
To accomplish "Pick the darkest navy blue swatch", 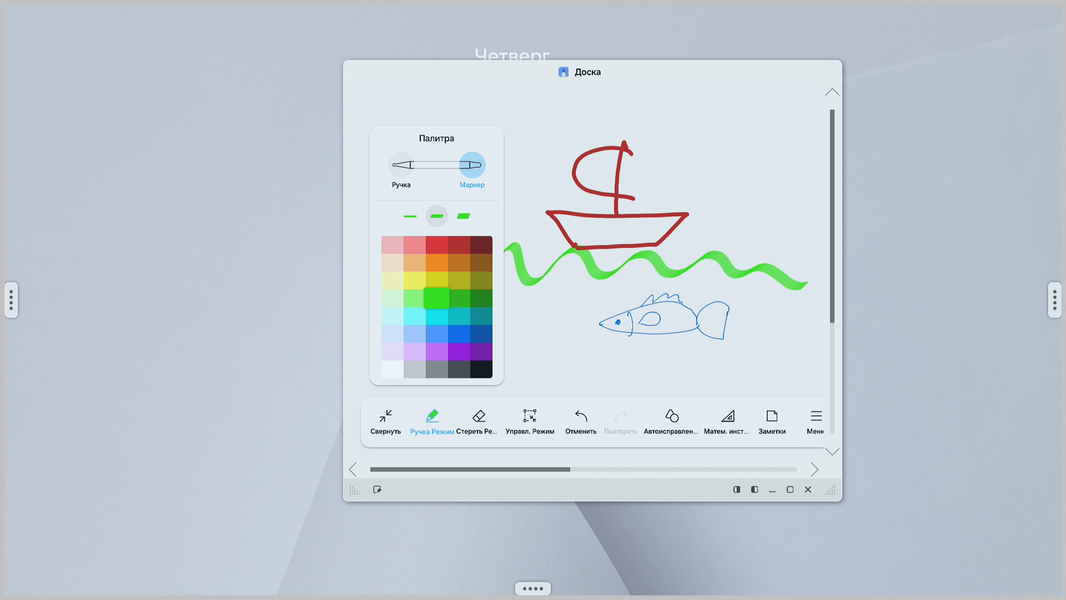I will click(x=481, y=334).
